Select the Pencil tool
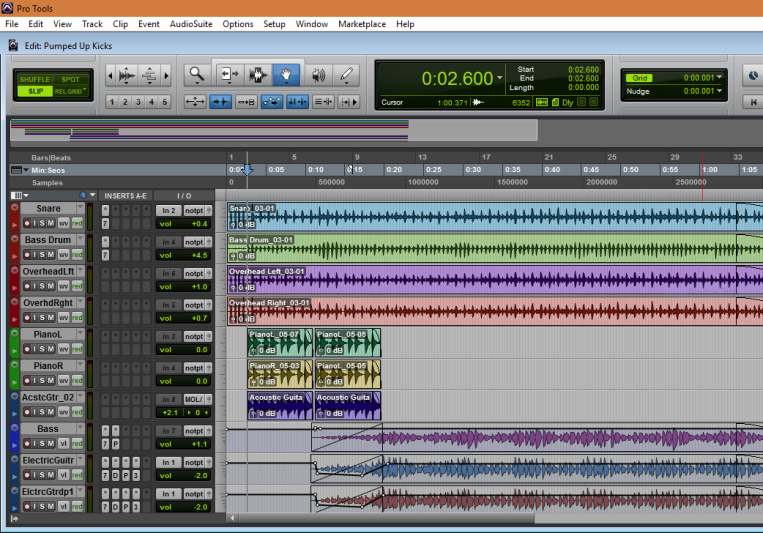This screenshot has width=763, height=533. [x=346, y=75]
